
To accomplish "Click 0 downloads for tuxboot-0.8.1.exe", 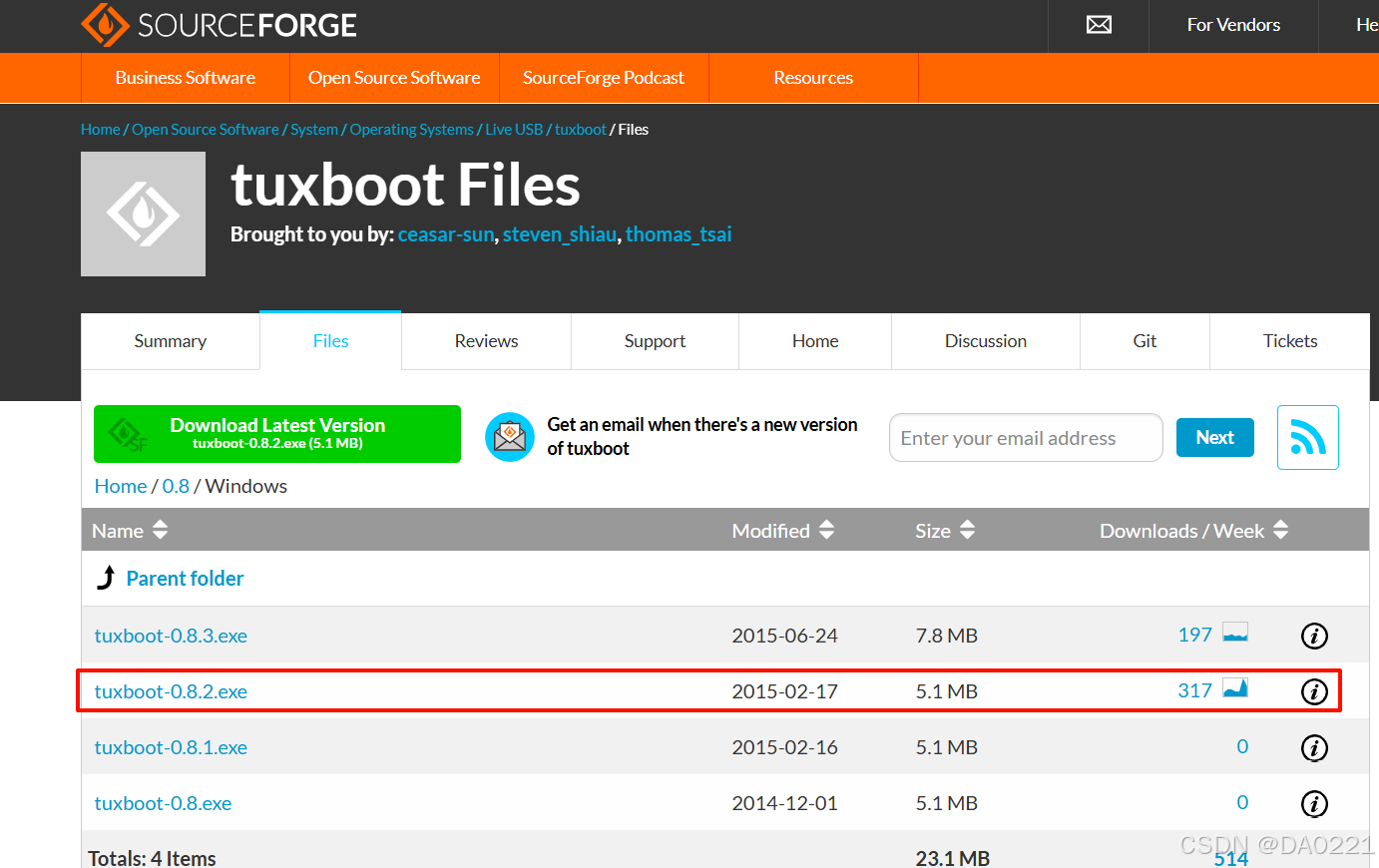I will (1242, 746).
